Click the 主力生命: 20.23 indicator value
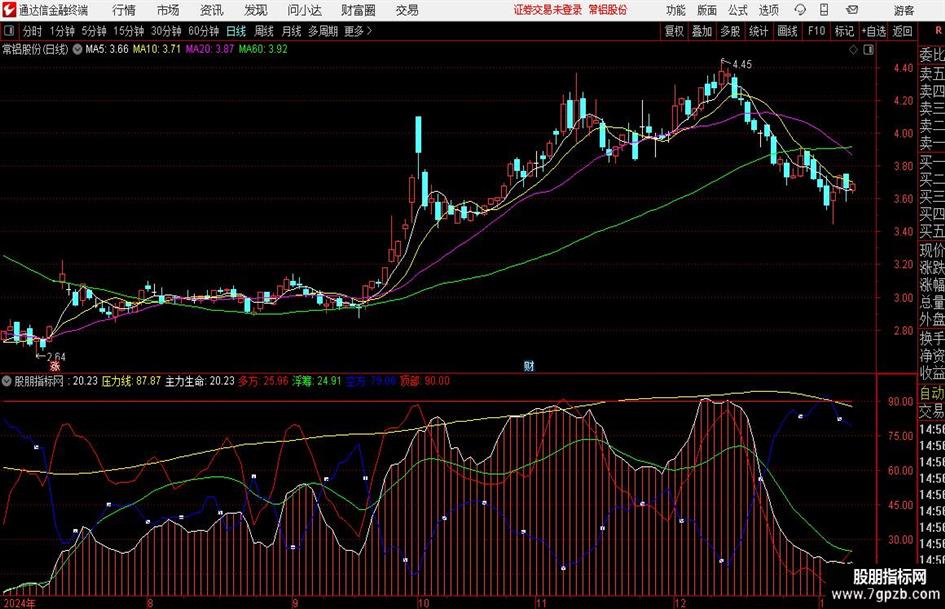This screenshot has width=945, height=609. (x=200, y=381)
